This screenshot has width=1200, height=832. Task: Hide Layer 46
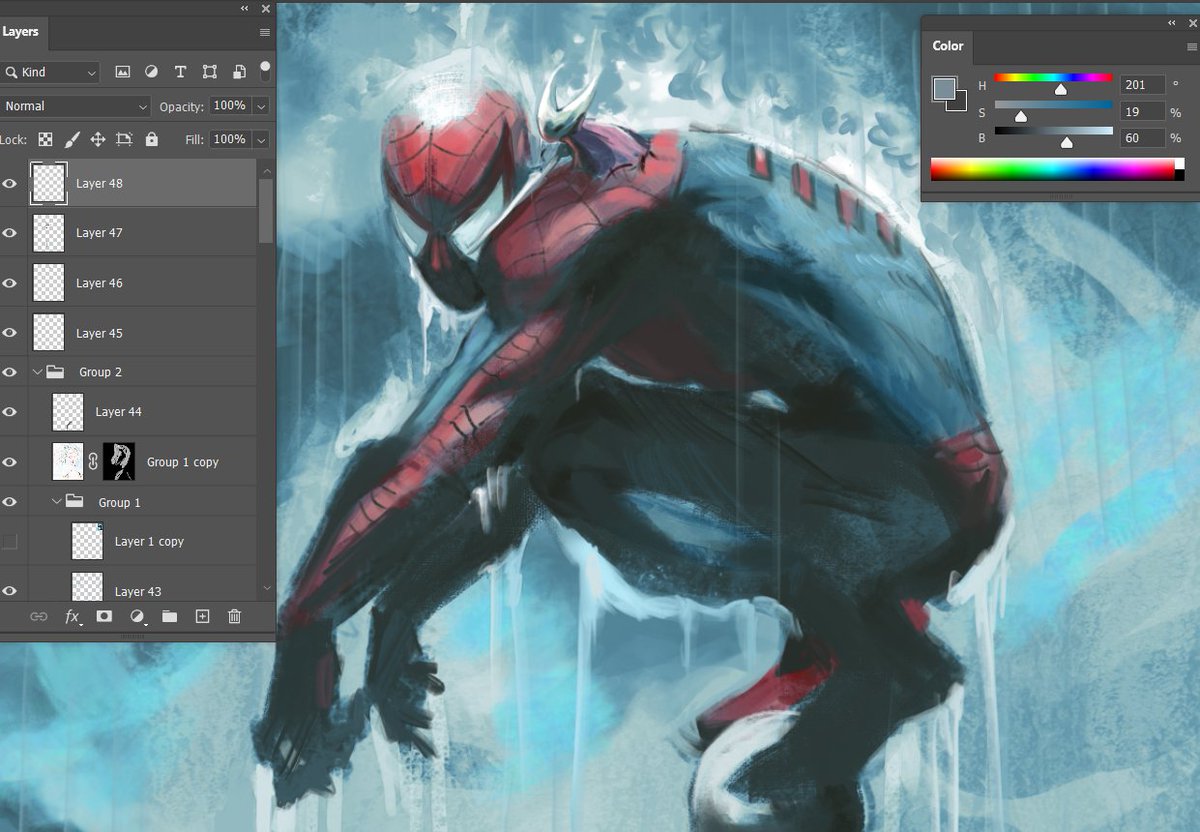(10, 283)
